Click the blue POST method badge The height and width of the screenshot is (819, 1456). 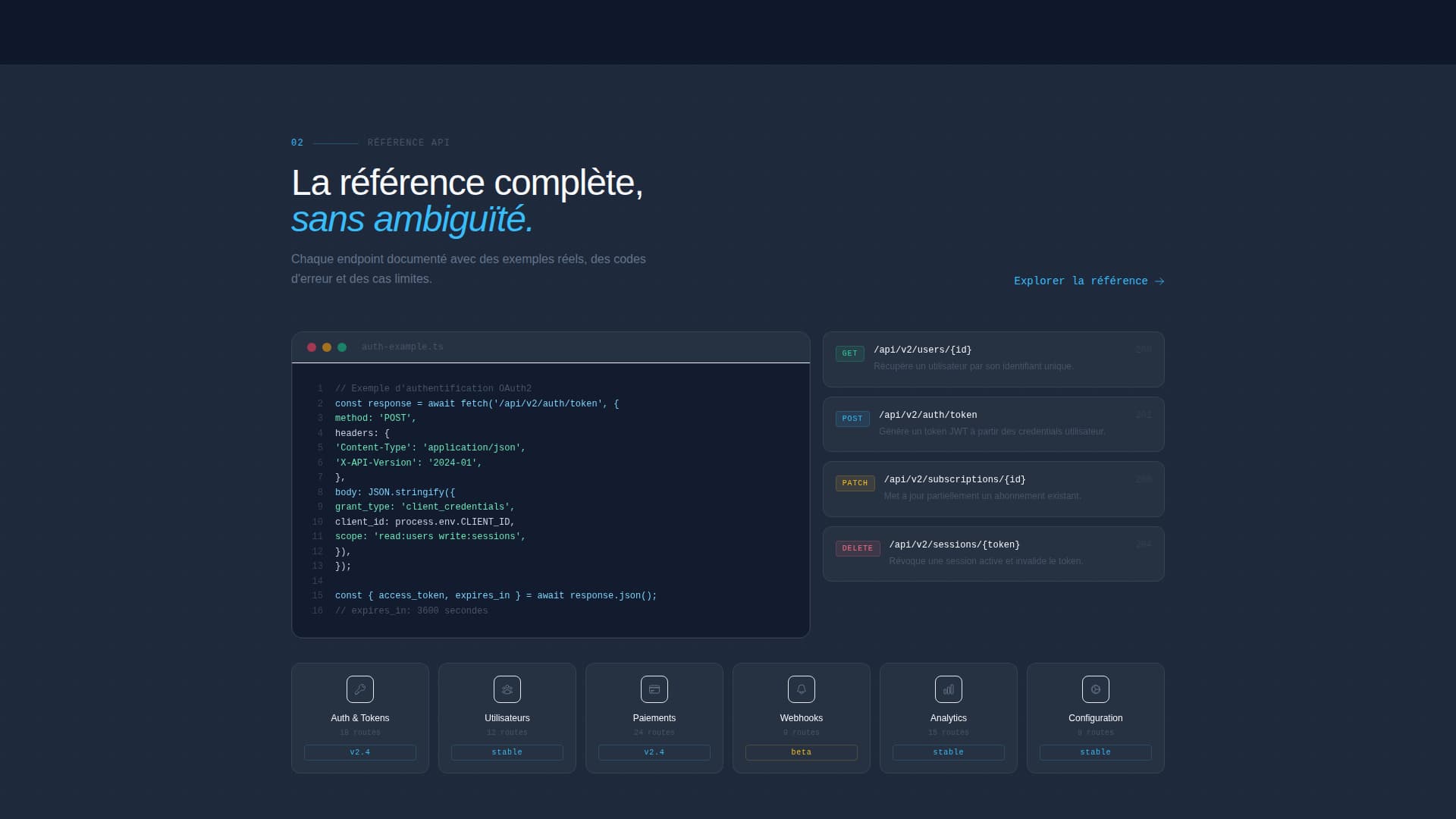pos(852,419)
